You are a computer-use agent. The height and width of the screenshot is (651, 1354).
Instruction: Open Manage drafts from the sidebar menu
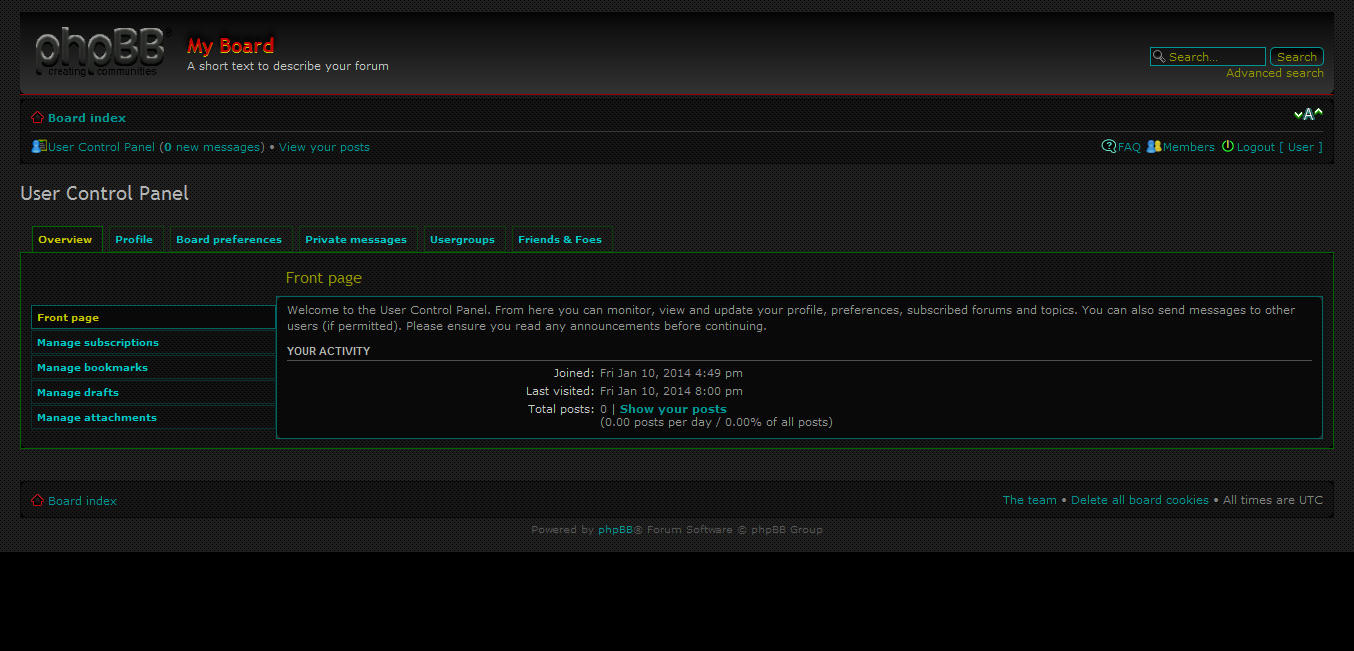coord(77,392)
